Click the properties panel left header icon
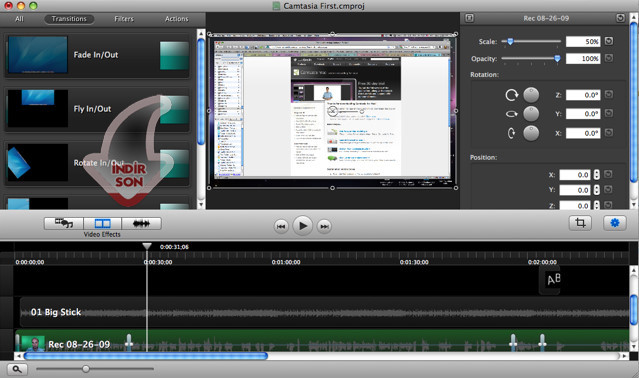 pyautogui.click(x=469, y=18)
